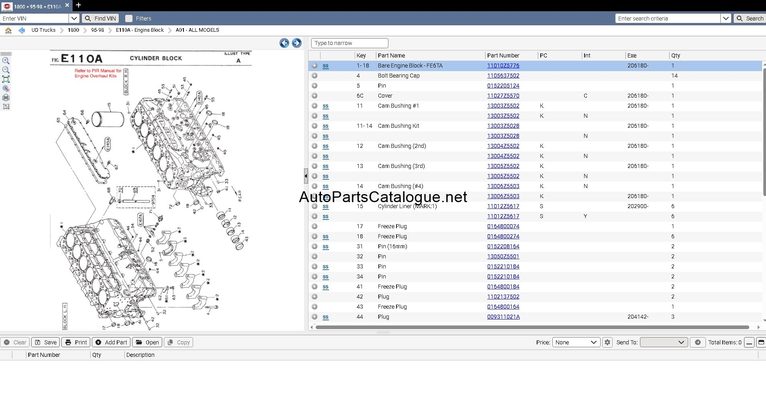Open the search criteria dropdown arrow

click(726, 19)
